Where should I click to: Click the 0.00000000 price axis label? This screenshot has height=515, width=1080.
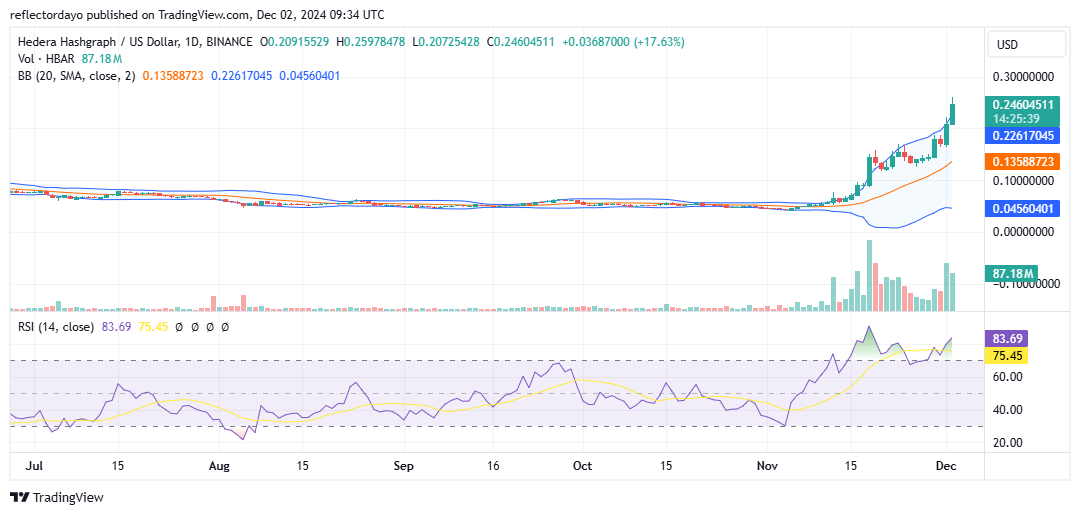coord(1022,232)
